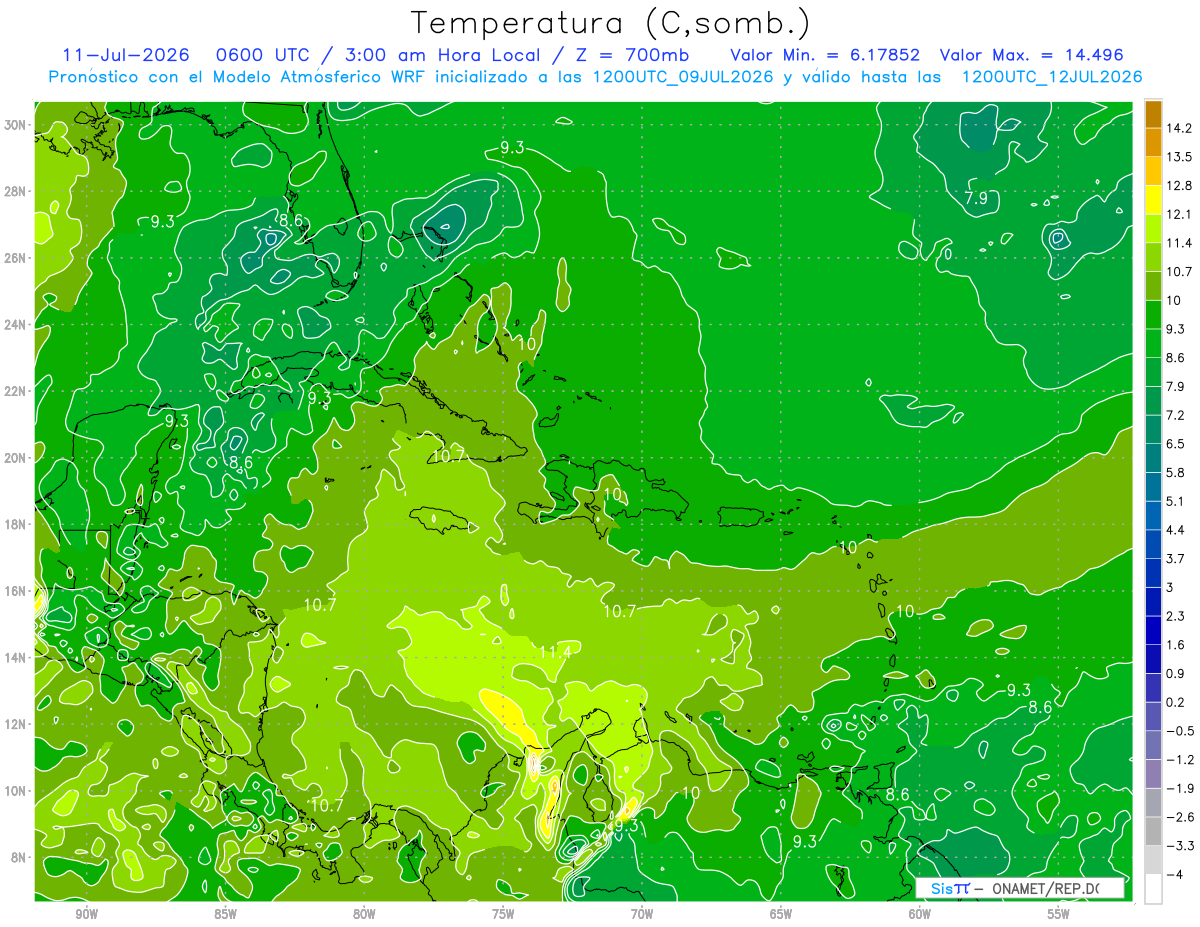1200x927 pixels.
Task: Click the '30N' latitude axis label
Action: click(17, 125)
